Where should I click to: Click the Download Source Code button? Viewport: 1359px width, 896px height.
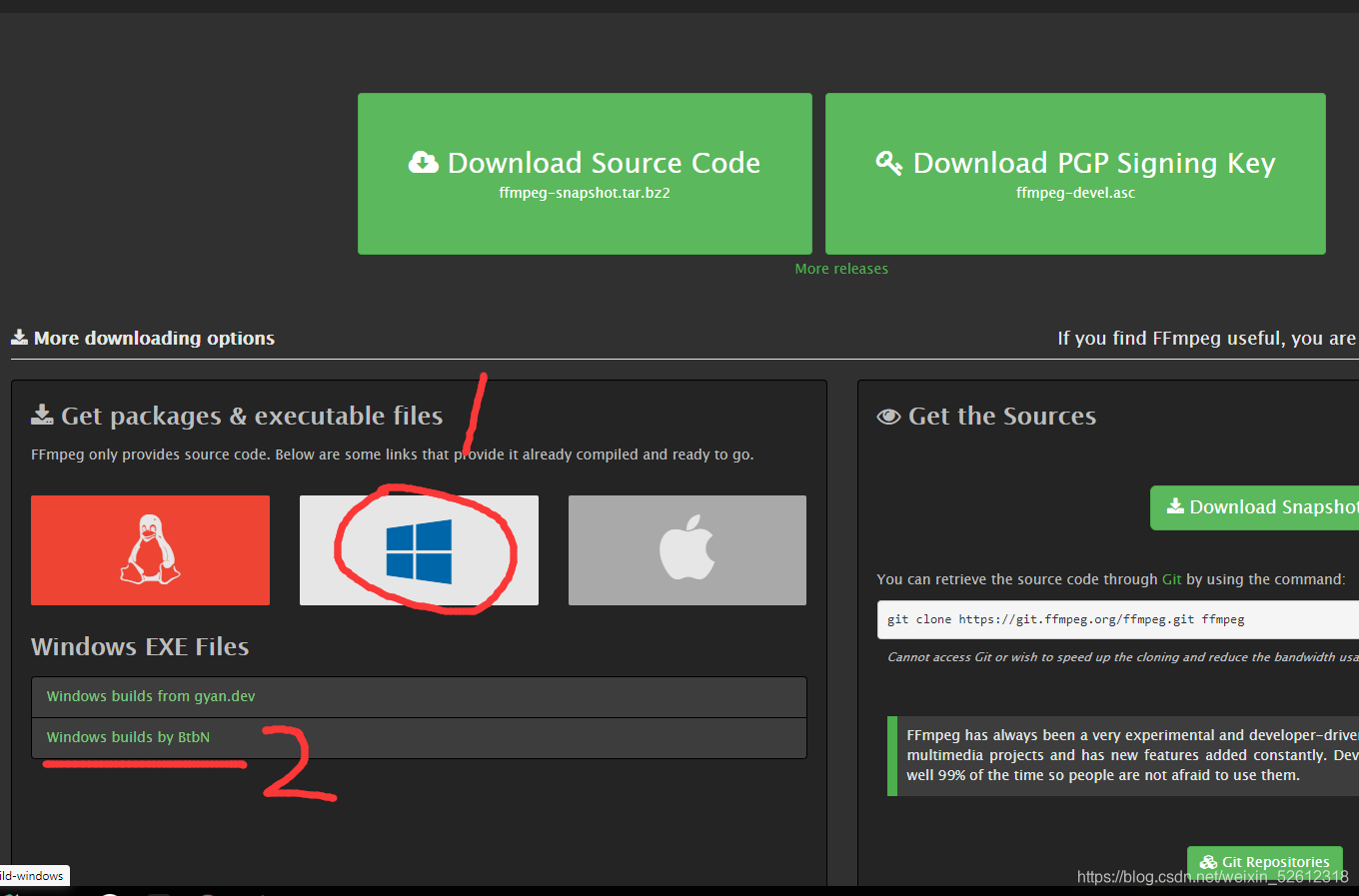585,174
